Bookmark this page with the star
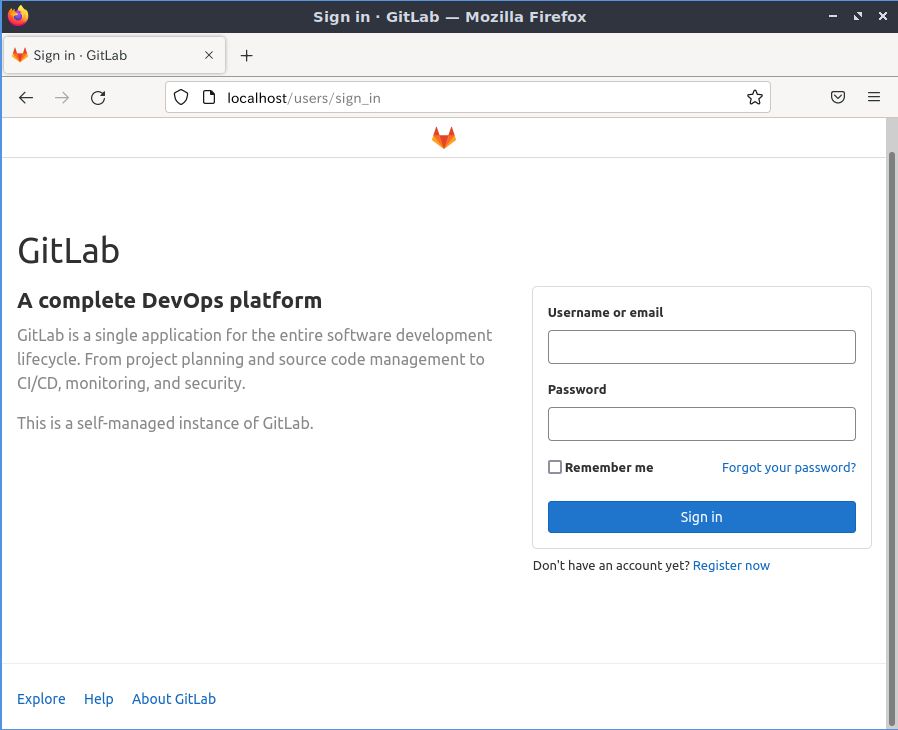 click(755, 97)
